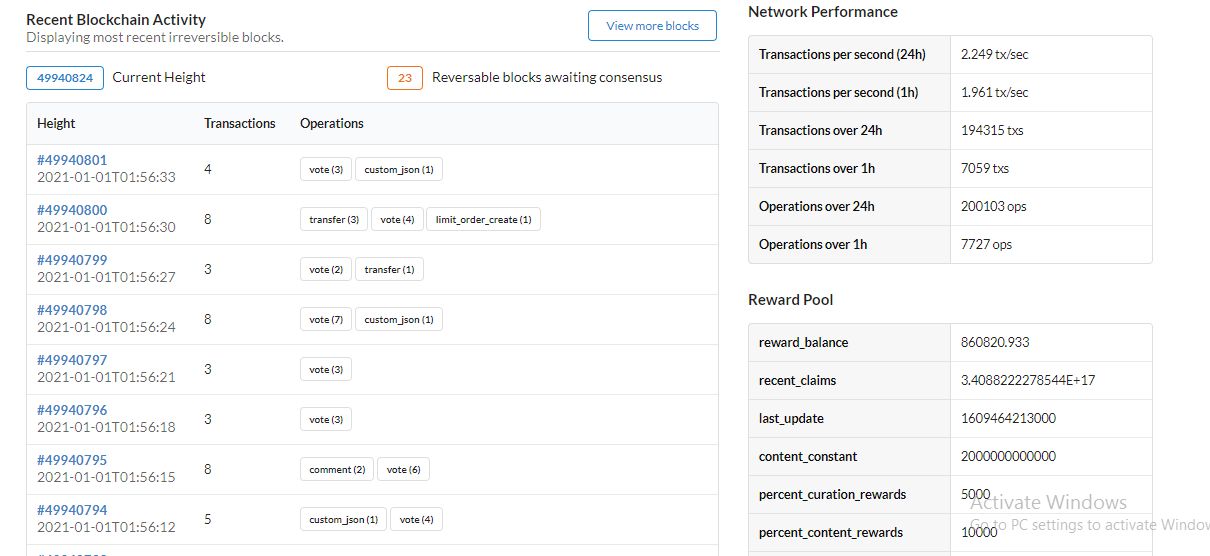Image resolution: width=1210 pixels, height=556 pixels.
Task: Open block #49940795
Action: [72, 460]
